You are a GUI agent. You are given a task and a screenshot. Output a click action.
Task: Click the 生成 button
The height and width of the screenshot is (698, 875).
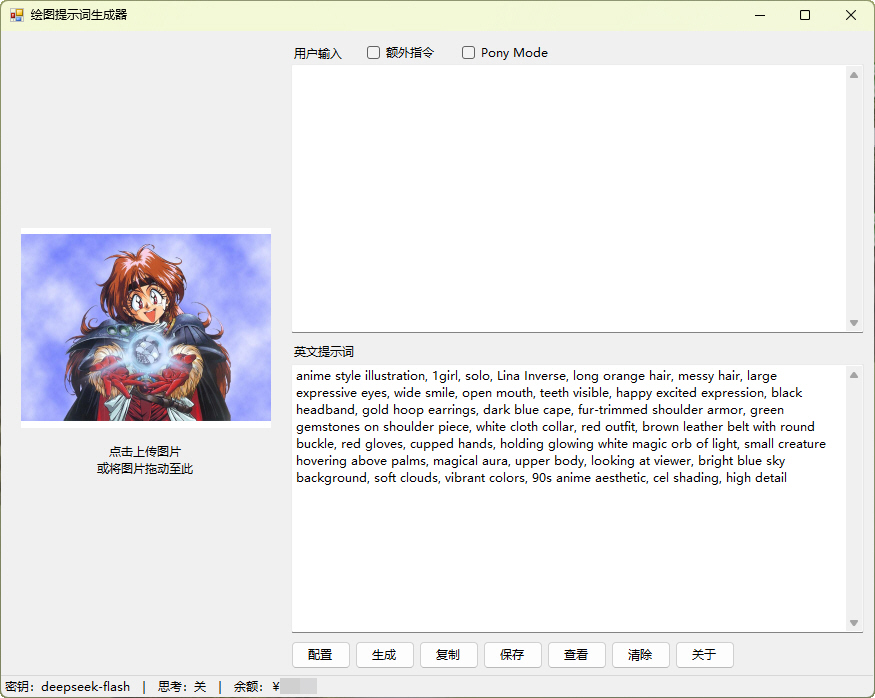pos(384,654)
